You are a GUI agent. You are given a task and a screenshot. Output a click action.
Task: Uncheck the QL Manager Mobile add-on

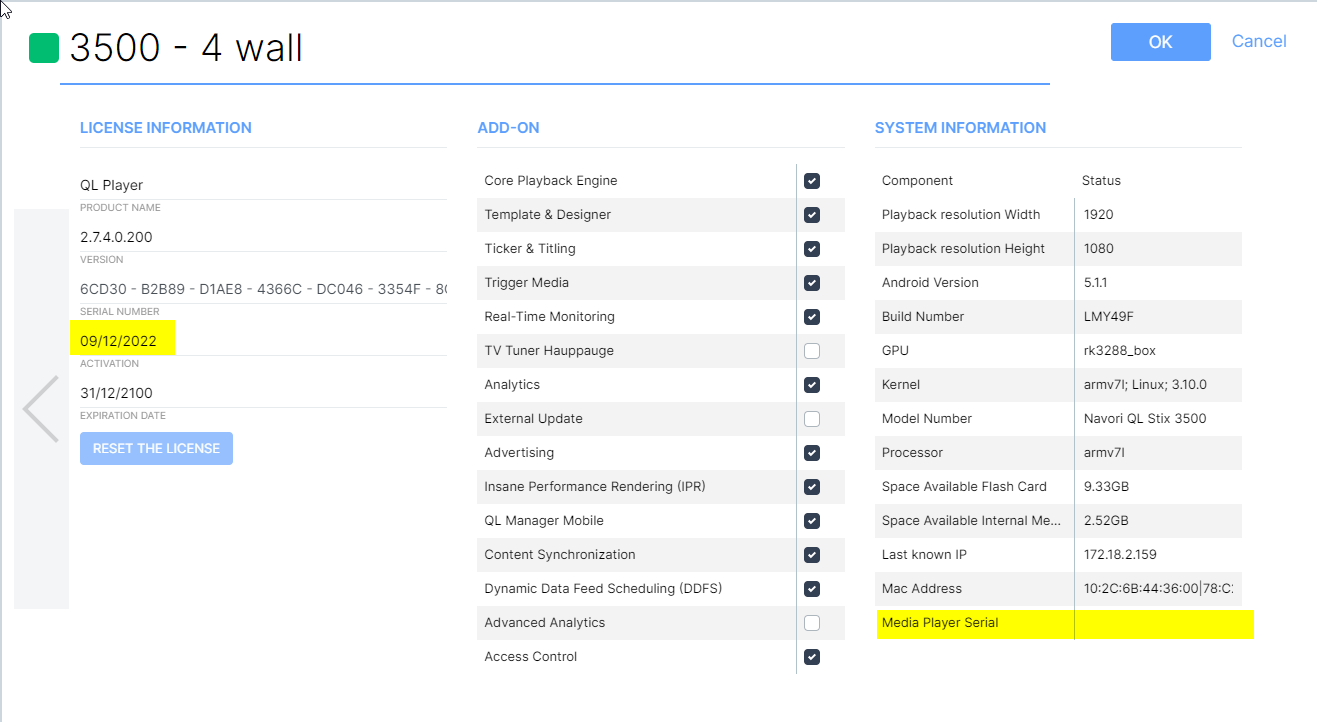click(812, 521)
